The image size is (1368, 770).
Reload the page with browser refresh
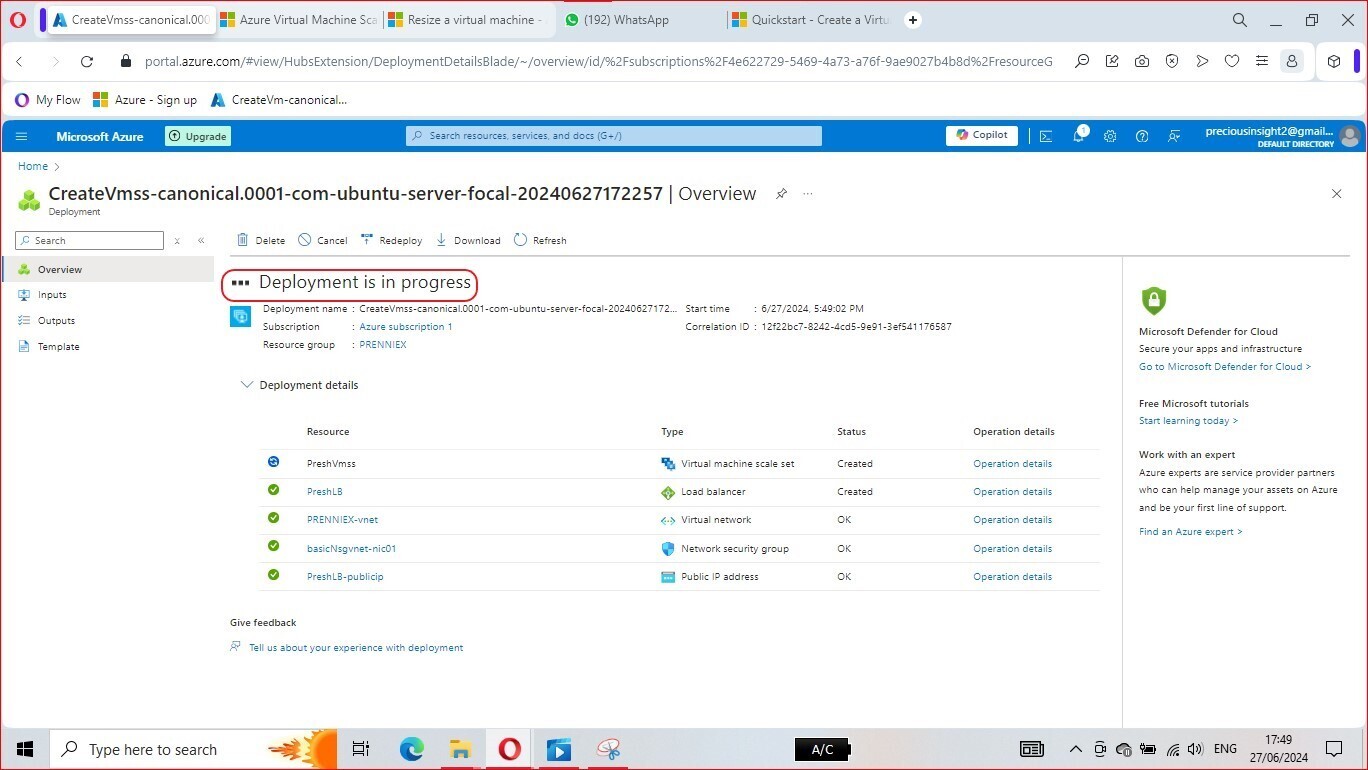click(x=87, y=61)
